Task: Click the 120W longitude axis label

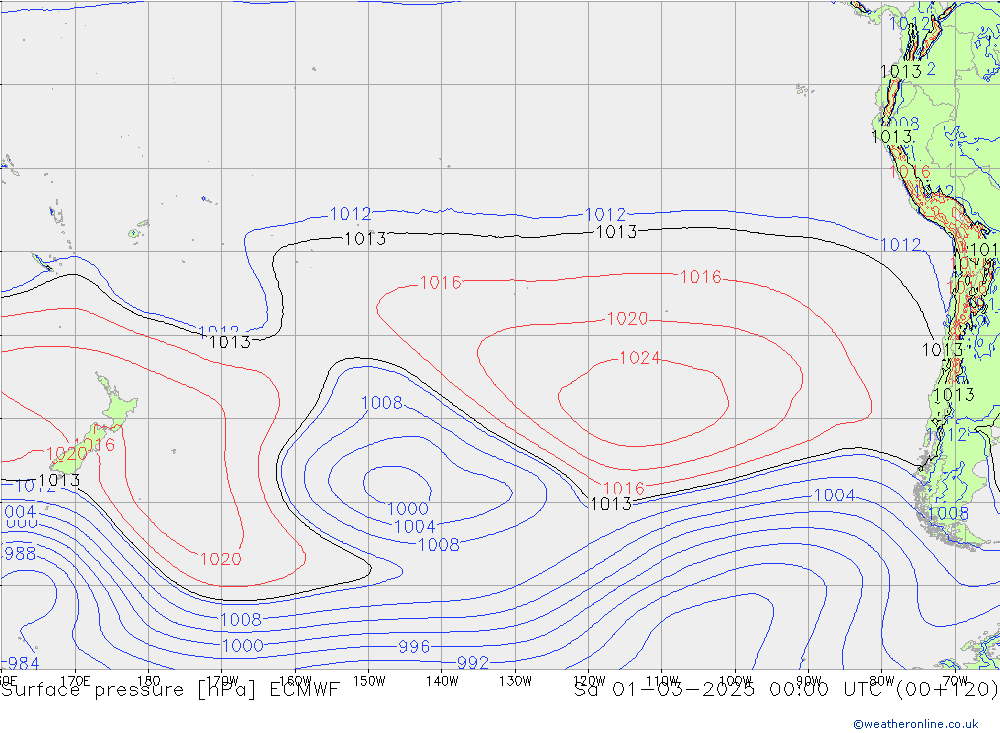Action: (589, 681)
